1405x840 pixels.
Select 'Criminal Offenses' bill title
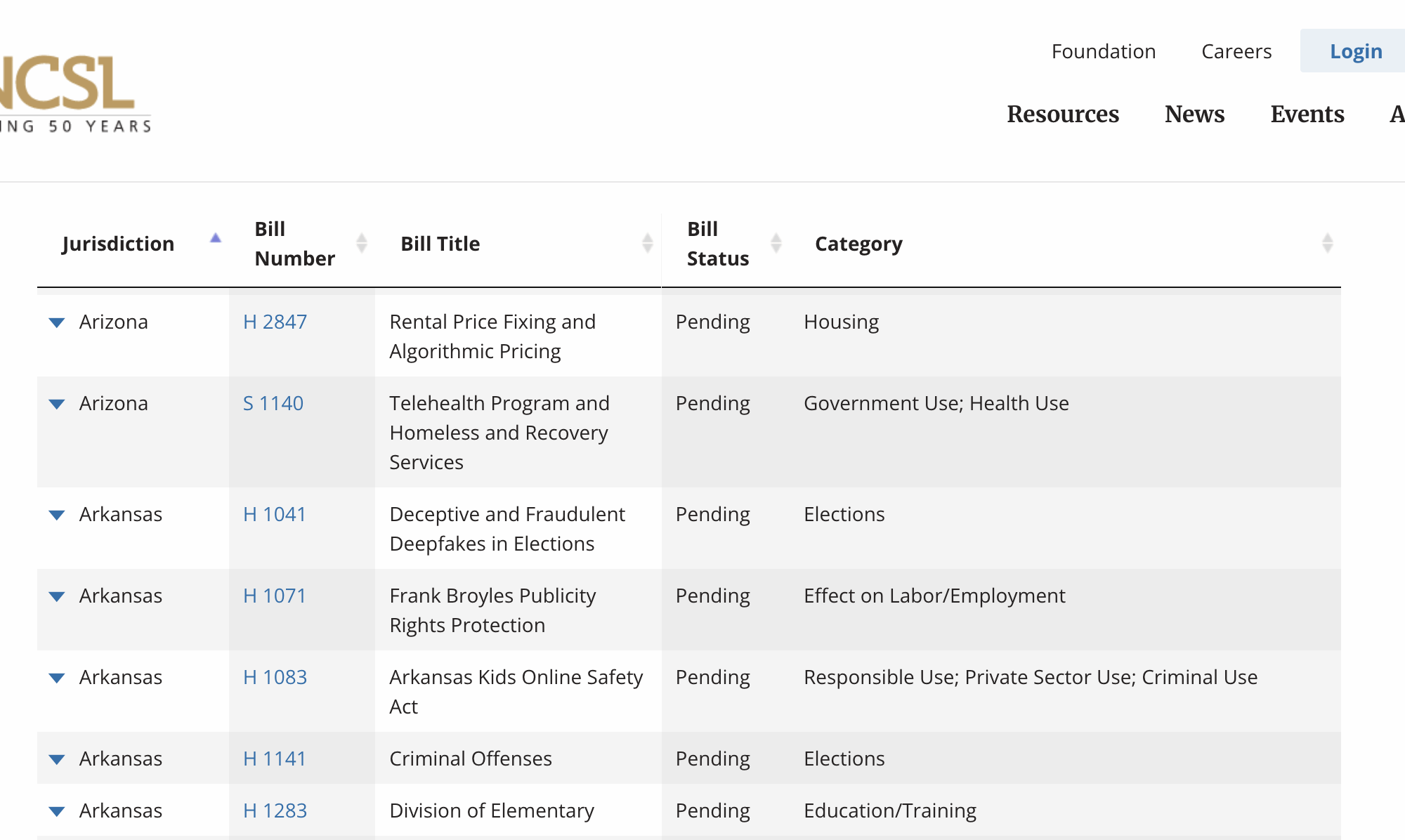[471, 759]
